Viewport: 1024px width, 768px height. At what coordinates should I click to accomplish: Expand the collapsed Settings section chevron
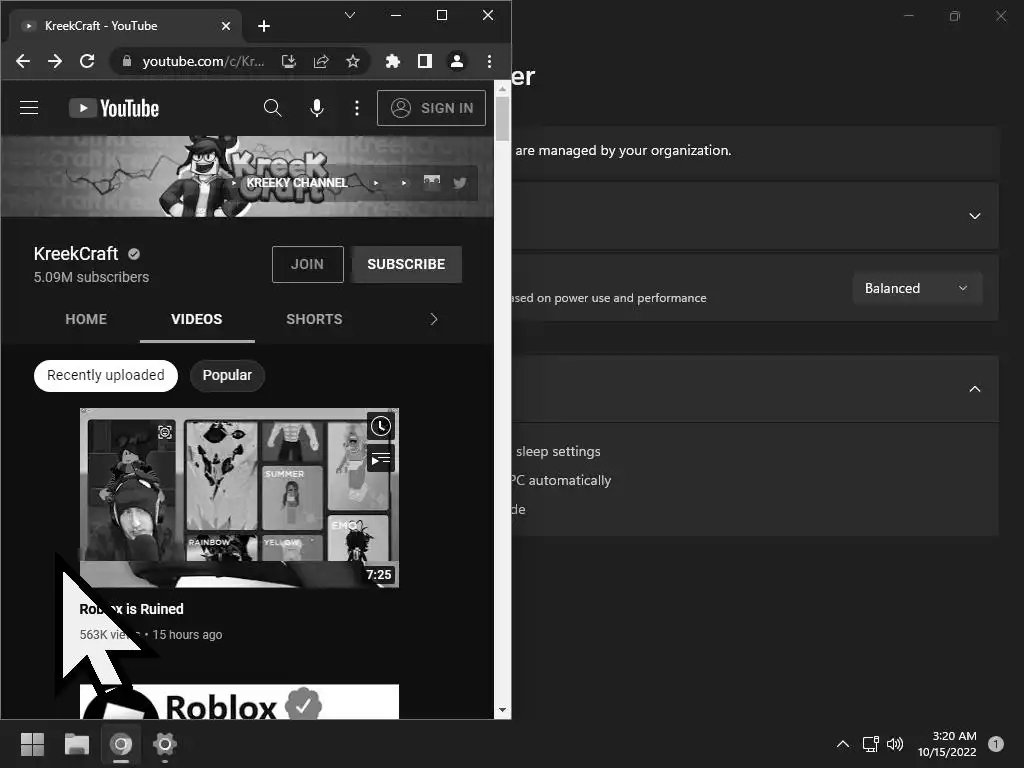974,216
